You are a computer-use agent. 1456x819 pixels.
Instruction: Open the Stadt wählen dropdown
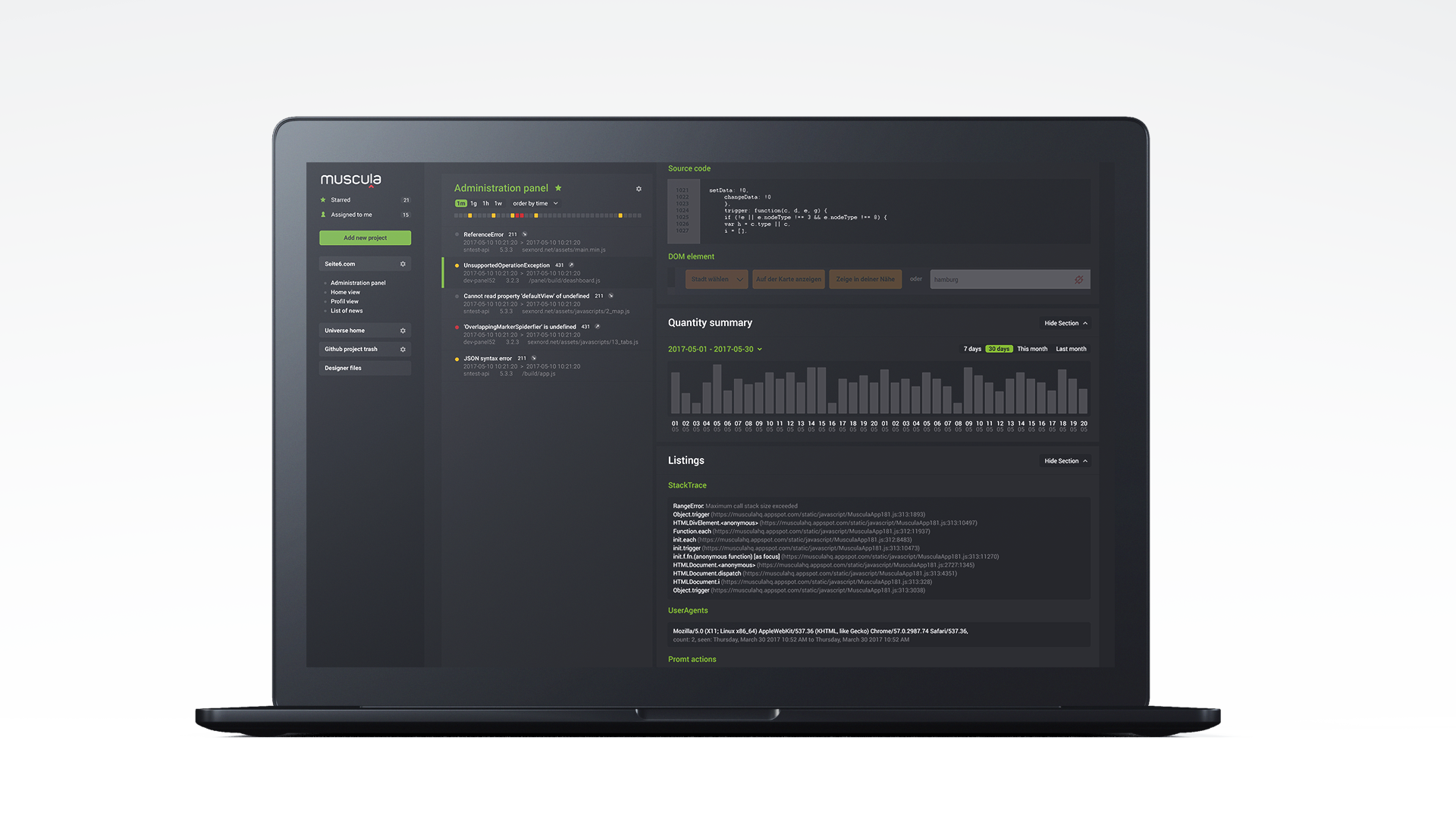pyautogui.click(x=717, y=279)
